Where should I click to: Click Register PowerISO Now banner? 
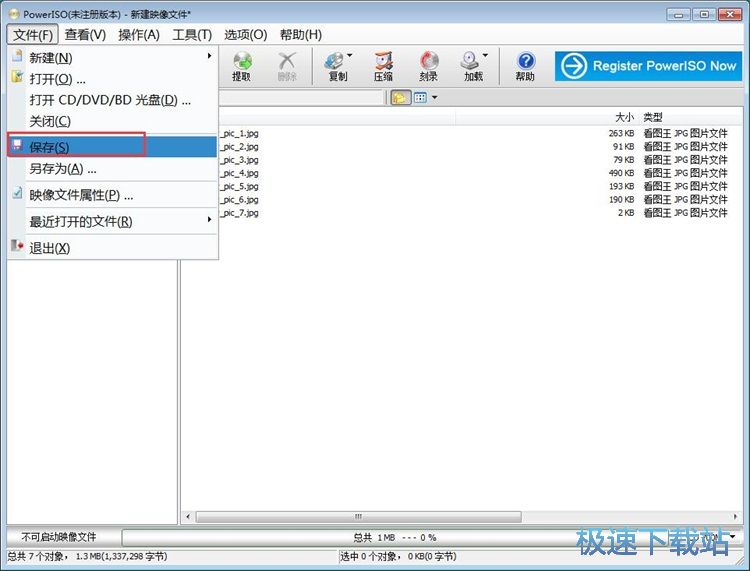click(648, 66)
